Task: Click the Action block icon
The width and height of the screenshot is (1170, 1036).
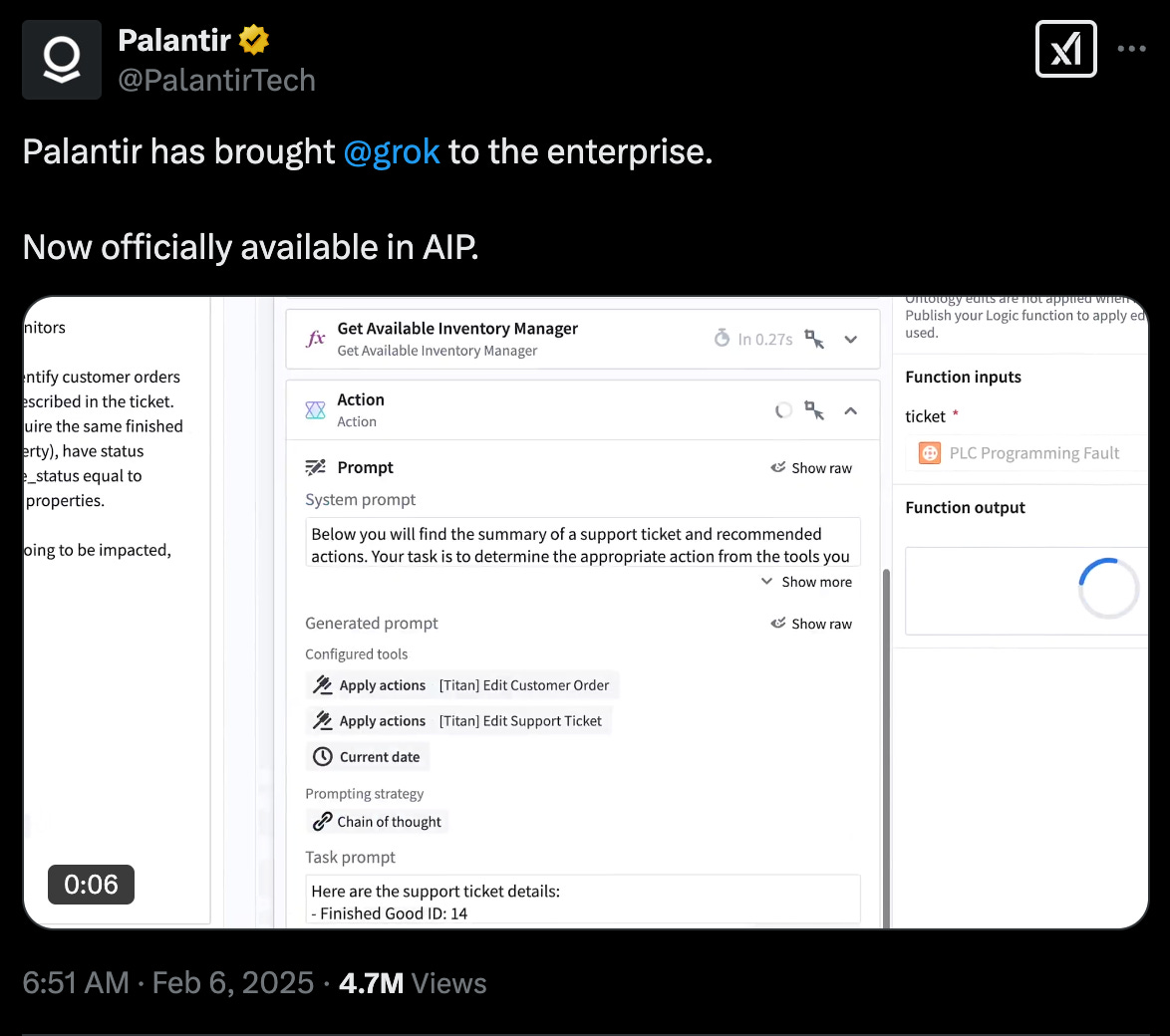Action: tap(315, 410)
